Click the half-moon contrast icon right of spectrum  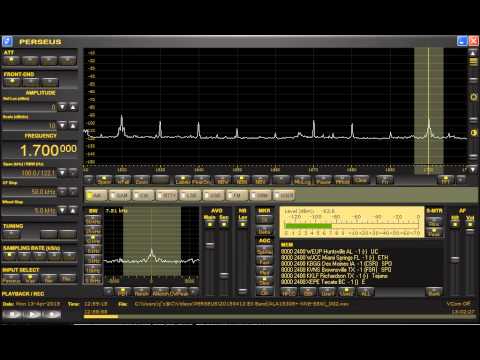click(x=474, y=133)
